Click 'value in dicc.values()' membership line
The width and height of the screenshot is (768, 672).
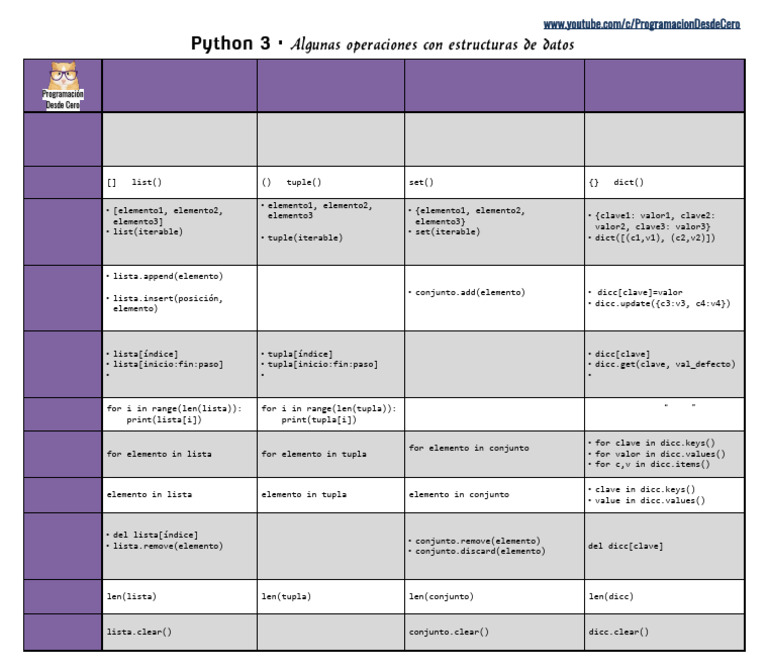(x=650, y=501)
